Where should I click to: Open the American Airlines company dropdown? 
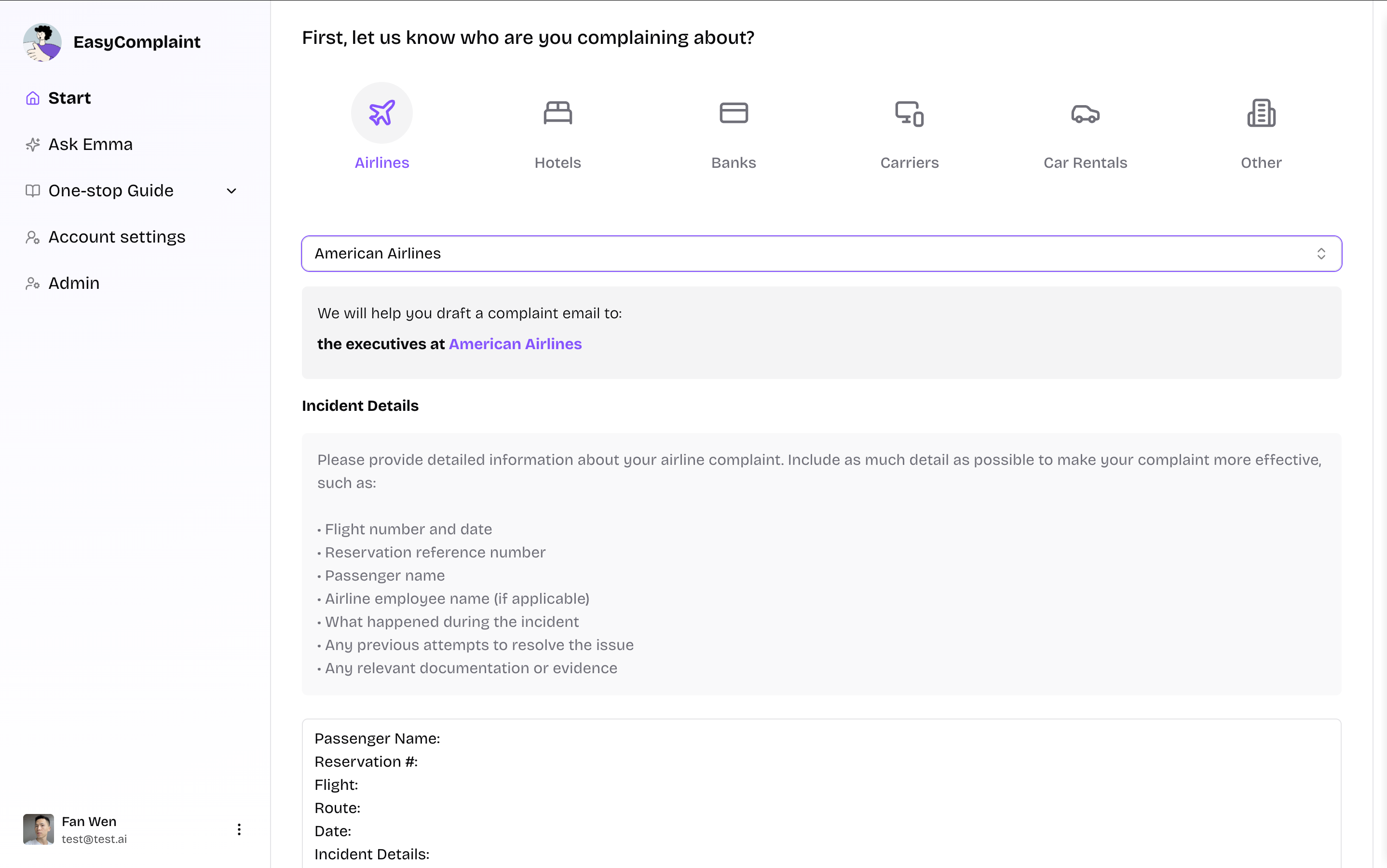[804, 254]
